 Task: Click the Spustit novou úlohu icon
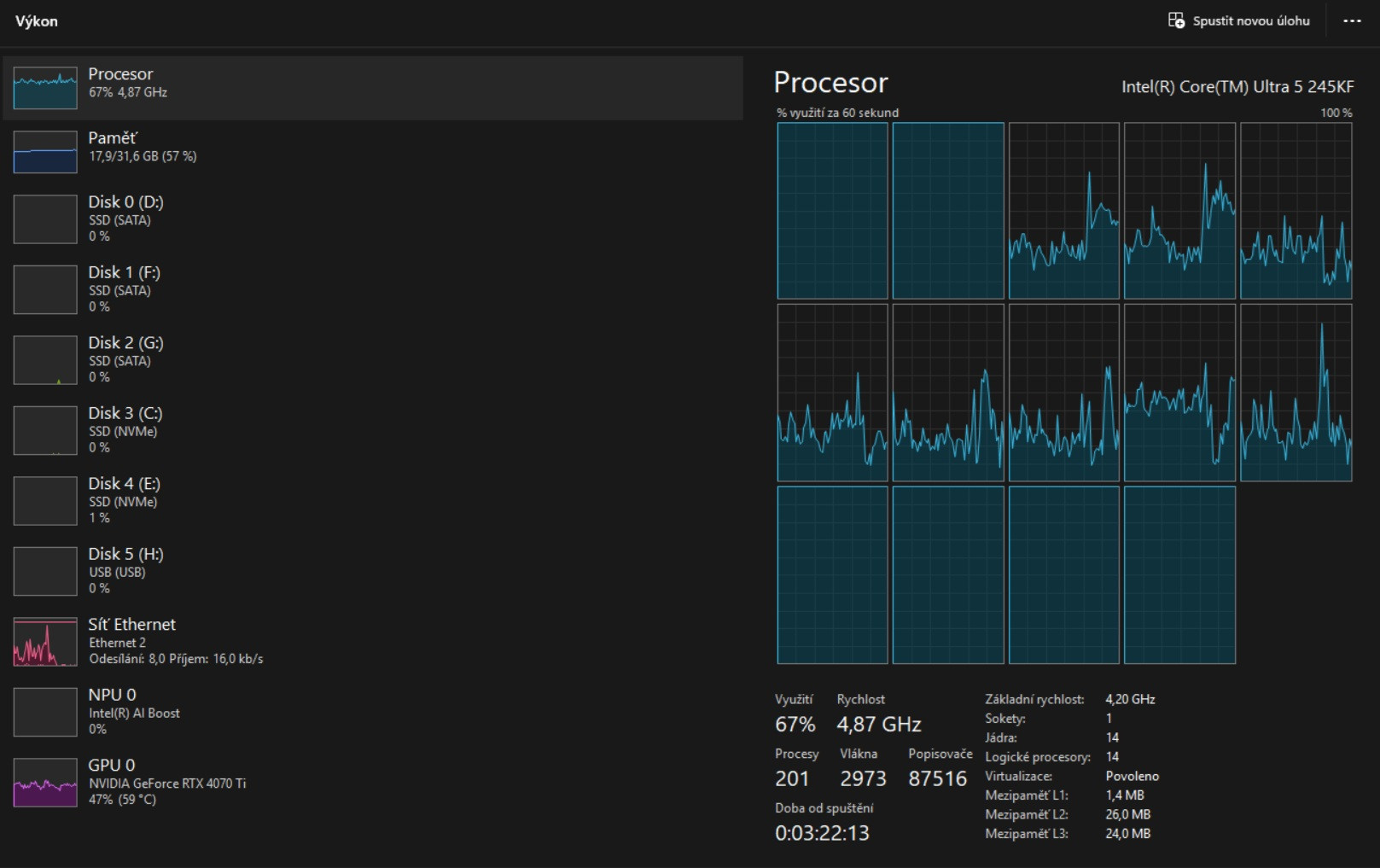click(x=1176, y=20)
